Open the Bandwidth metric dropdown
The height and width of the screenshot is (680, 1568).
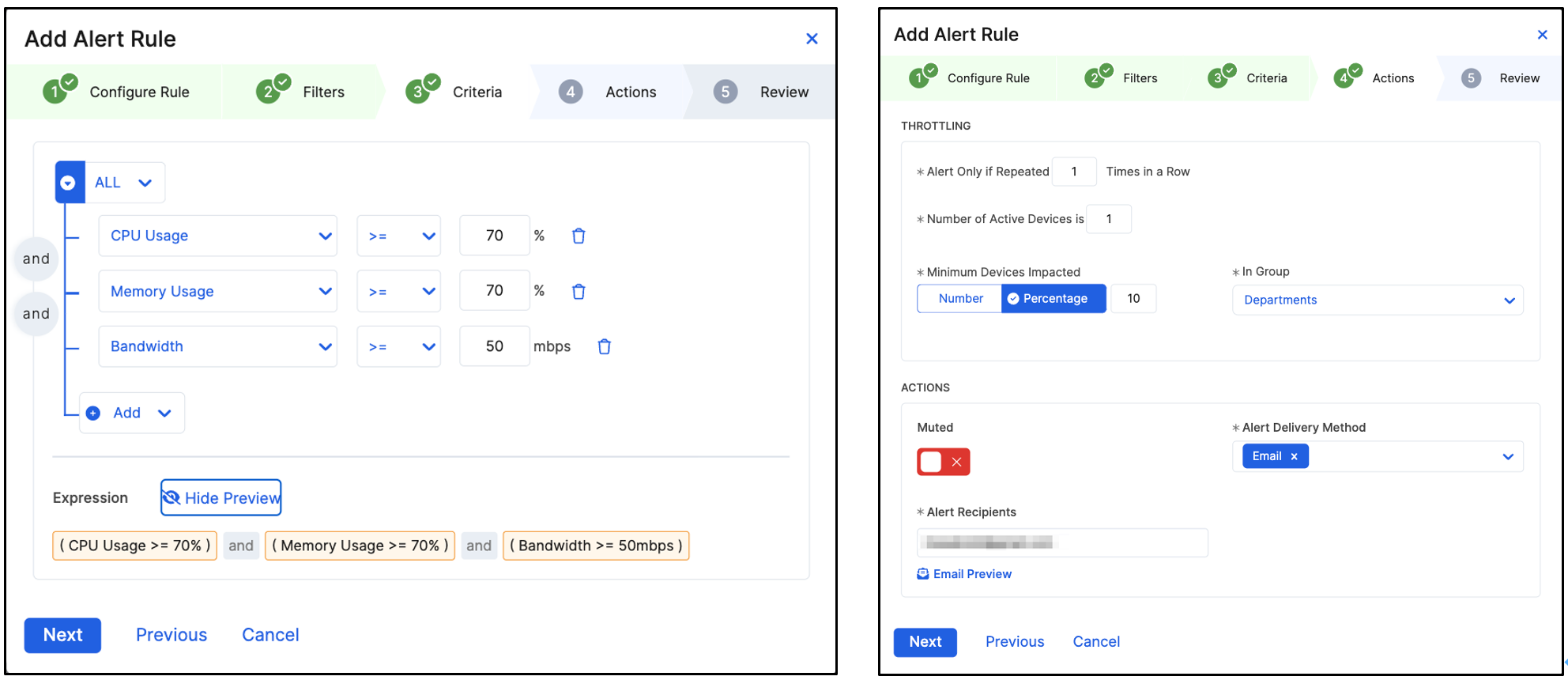coord(218,346)
